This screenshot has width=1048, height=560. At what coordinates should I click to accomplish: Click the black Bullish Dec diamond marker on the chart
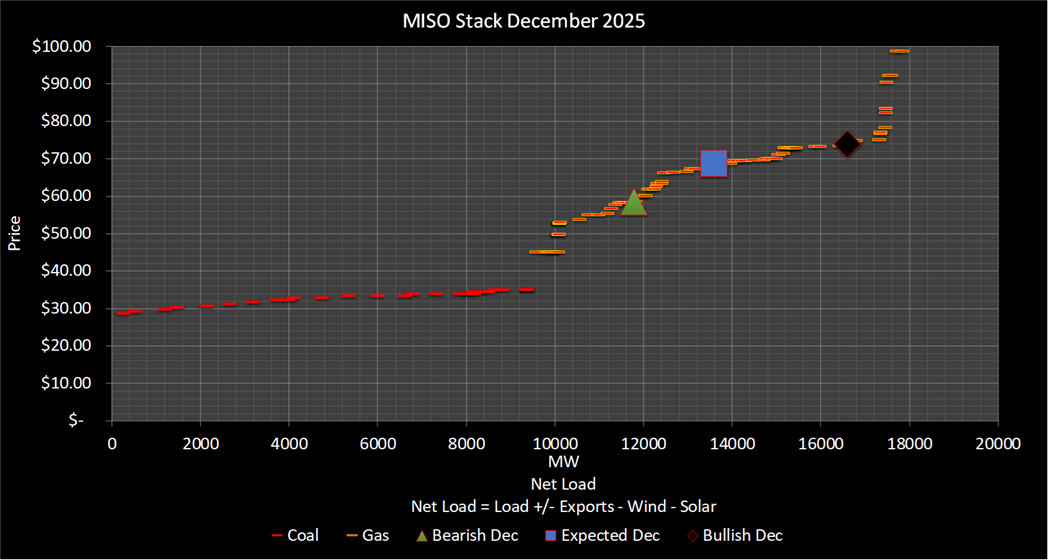click(847, 145)
